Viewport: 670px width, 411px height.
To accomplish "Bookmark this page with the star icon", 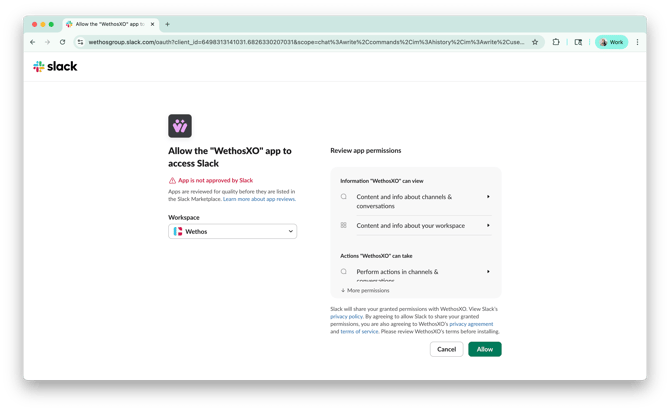I will tap(535, 42).
